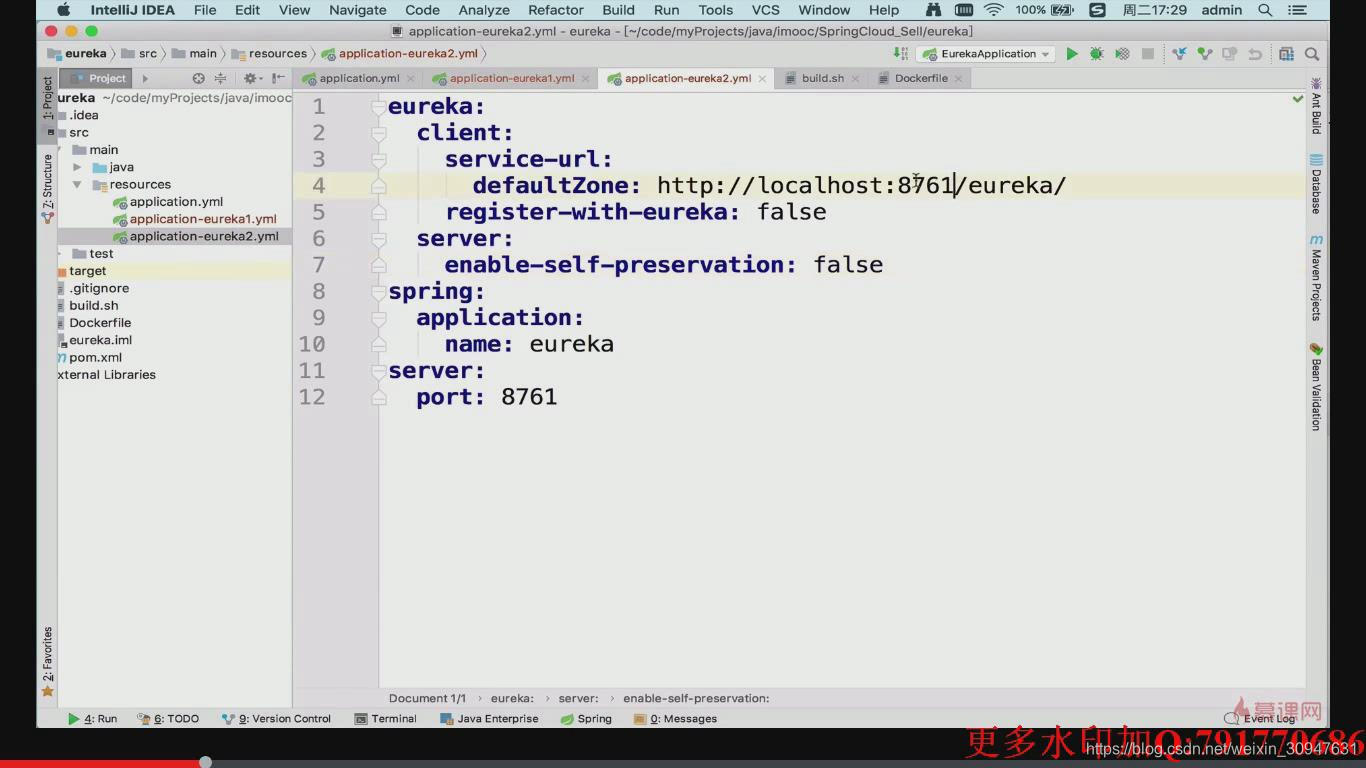
Task: Click the video progress bar knob
Action: coord(206,762)
